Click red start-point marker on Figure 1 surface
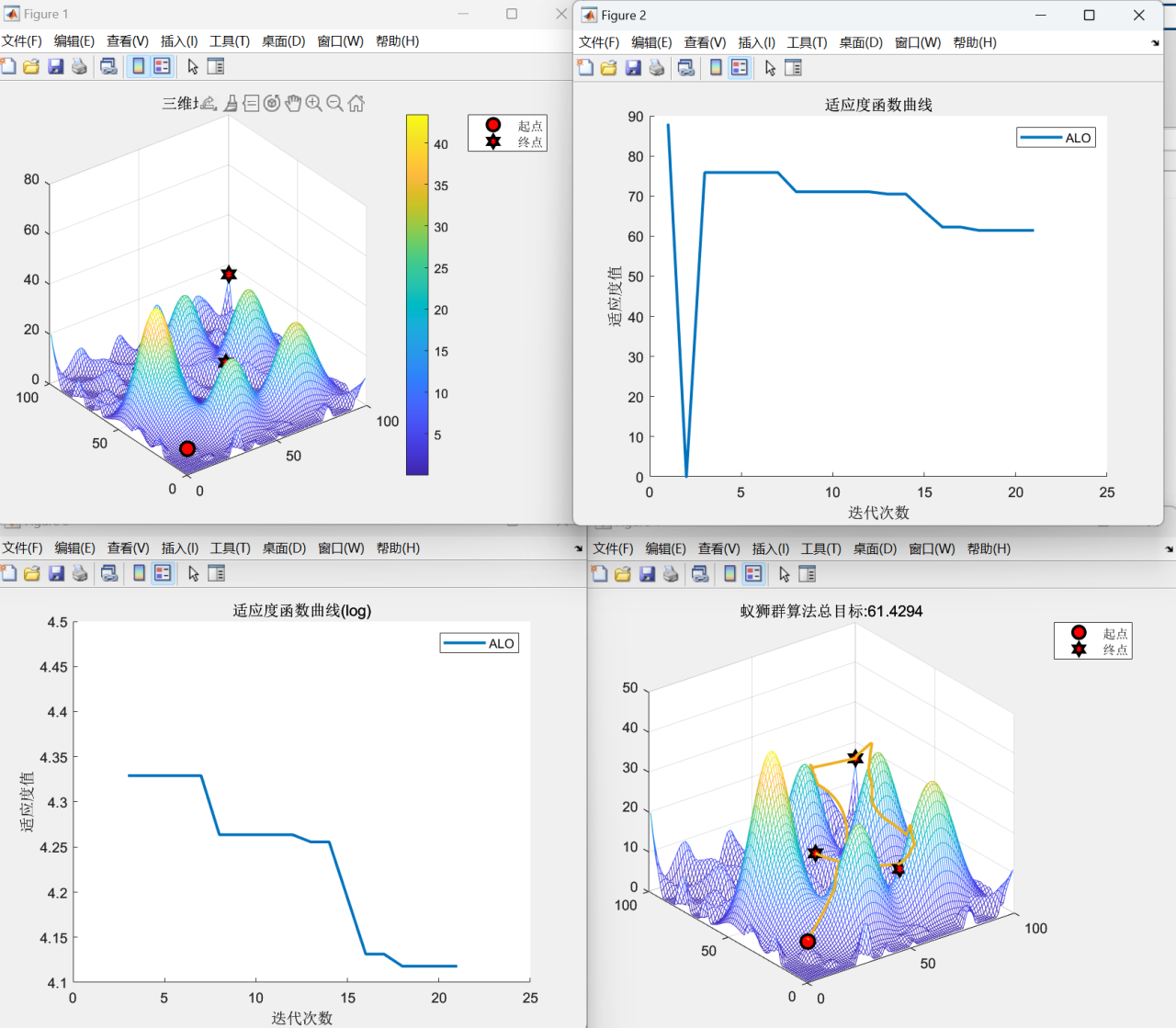 tap(187, 448)
